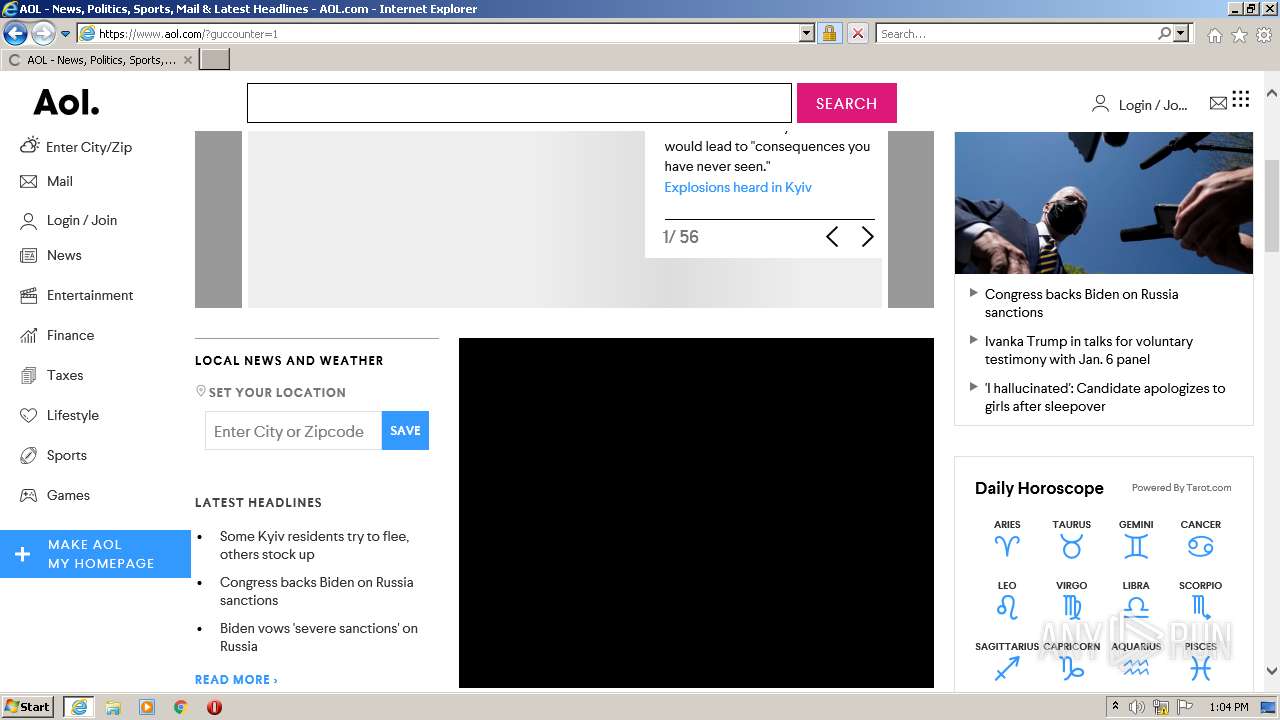Open Mail in the sidebar
Image resolution: width=1280 pixels, height=720 pixels.
(x=60, y=181)
